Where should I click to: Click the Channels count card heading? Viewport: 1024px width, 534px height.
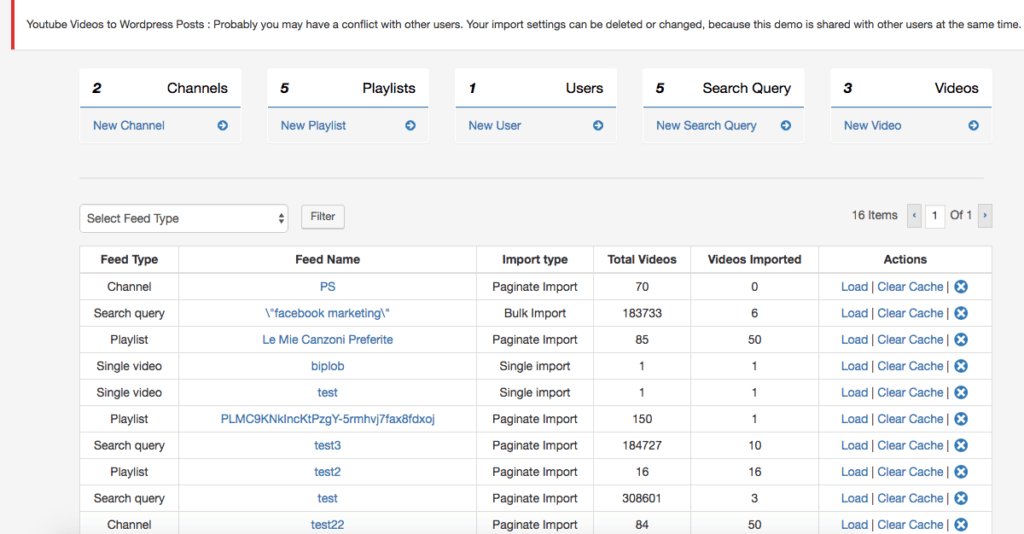pyautogui.click(x=160, y=88)
